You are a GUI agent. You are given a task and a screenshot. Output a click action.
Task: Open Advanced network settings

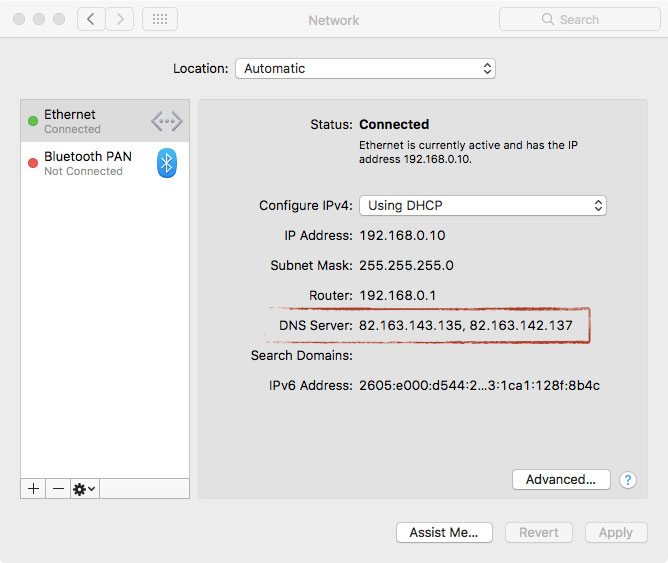[561, 480]
